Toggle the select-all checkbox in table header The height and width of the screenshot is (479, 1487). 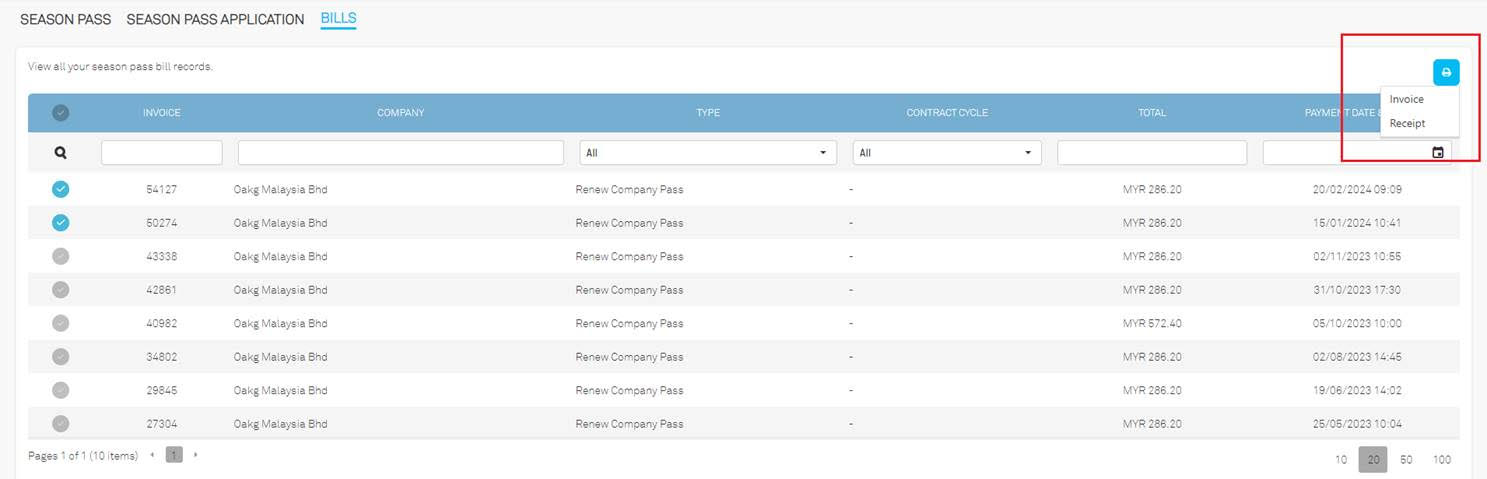click(x=60, y=113)
